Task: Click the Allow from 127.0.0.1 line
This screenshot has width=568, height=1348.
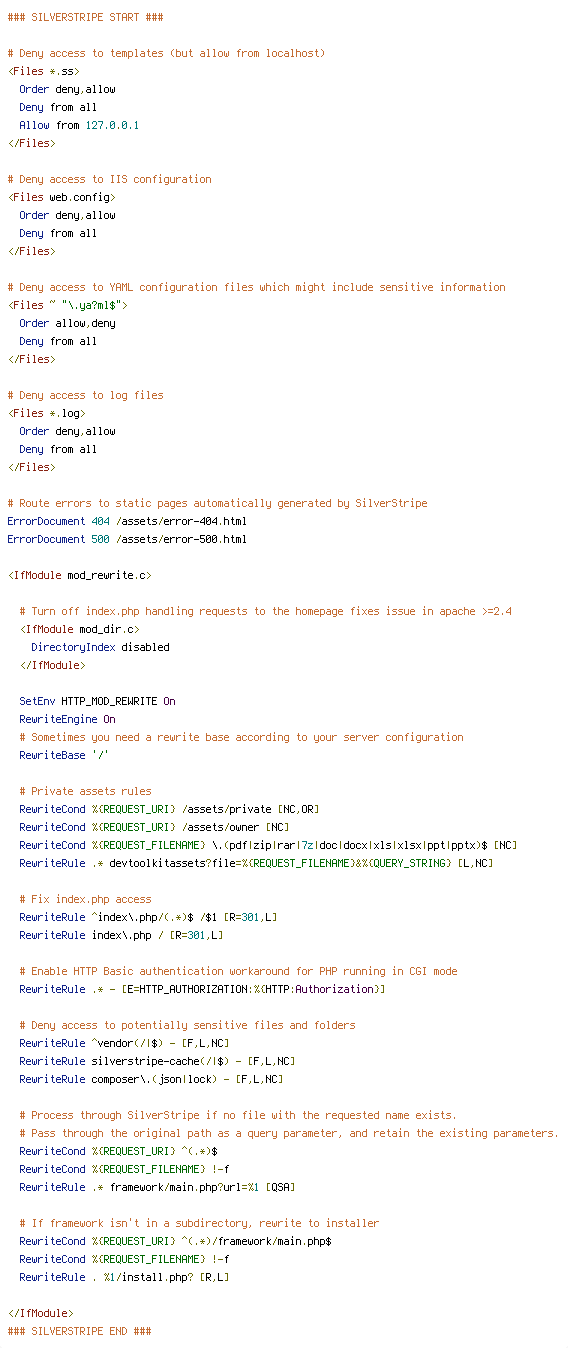Action: coord(79,125)
